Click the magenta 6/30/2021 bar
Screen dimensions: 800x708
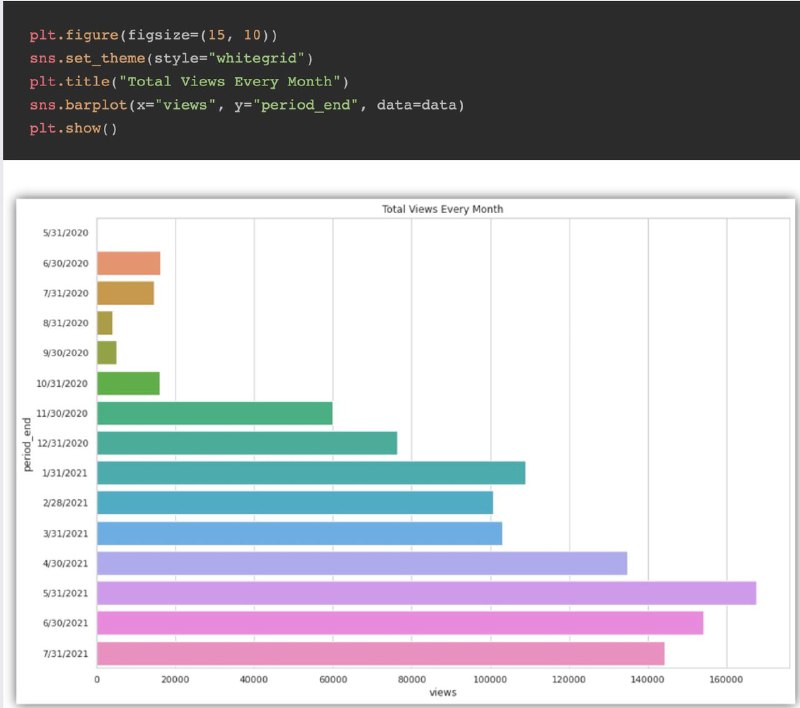pyautogui.click(x=400, y=623)
